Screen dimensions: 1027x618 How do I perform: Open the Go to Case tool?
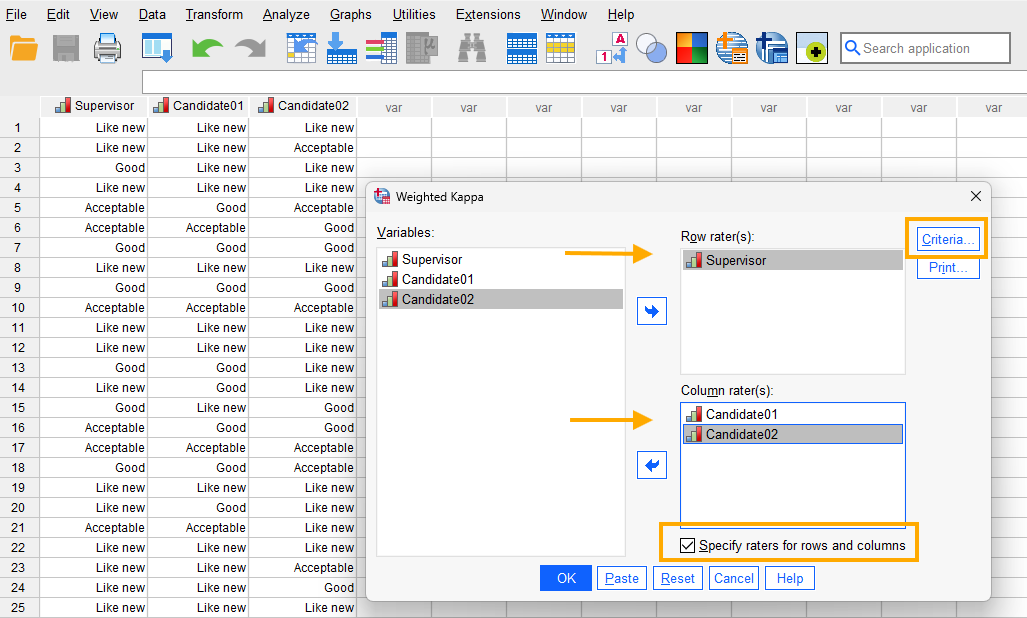301,47
